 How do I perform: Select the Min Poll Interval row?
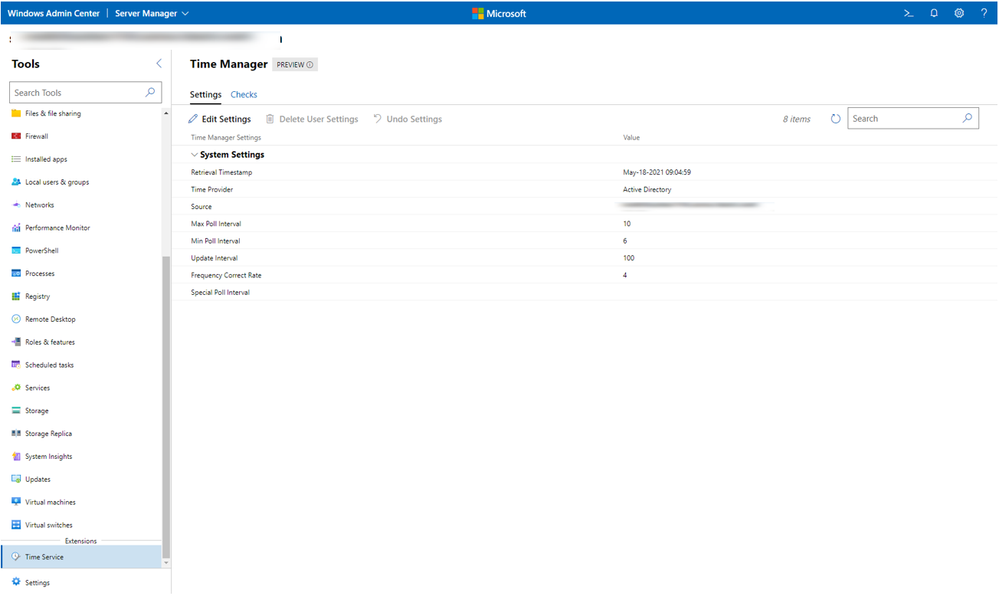tap(585, 241)
